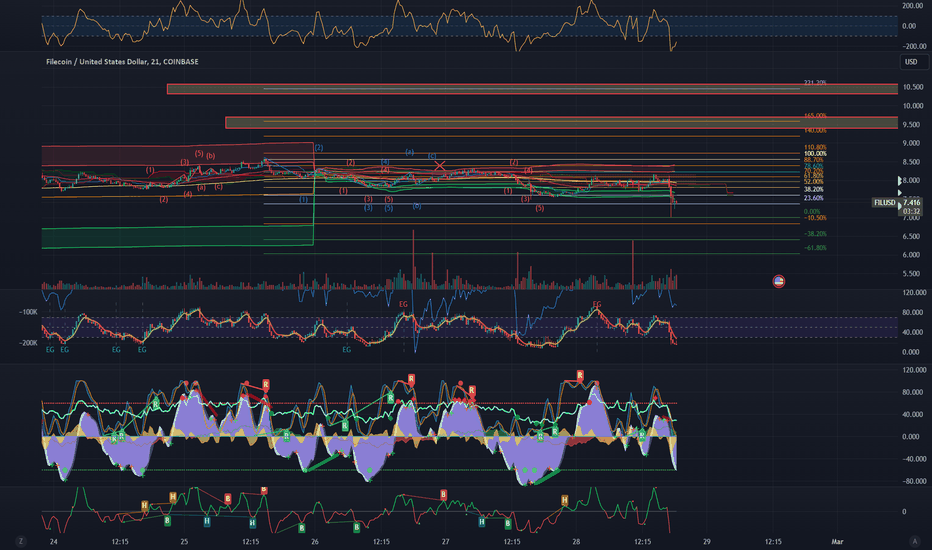
Task: Select the 88.70% Fibonacci level label
Action: [814, 160]
